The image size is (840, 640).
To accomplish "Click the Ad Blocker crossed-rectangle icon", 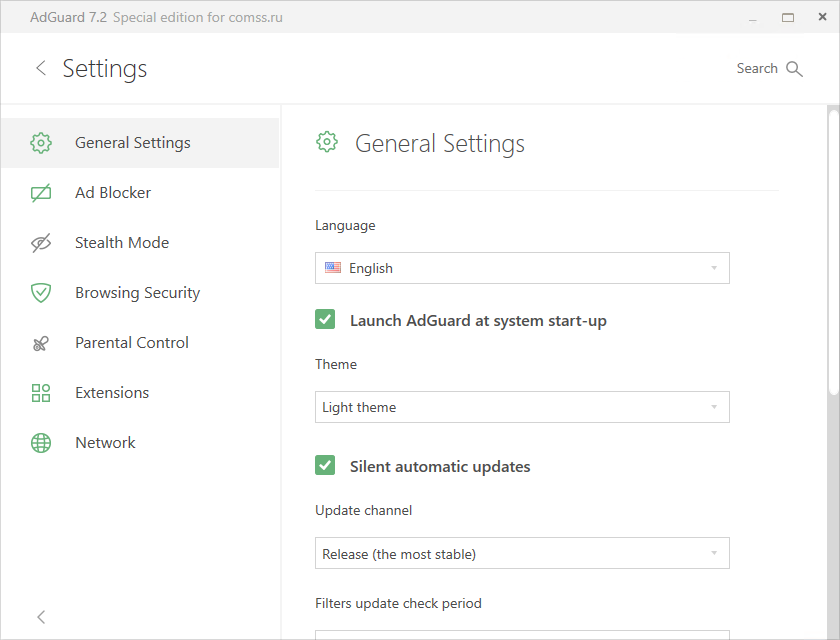I will click(41, 193).
